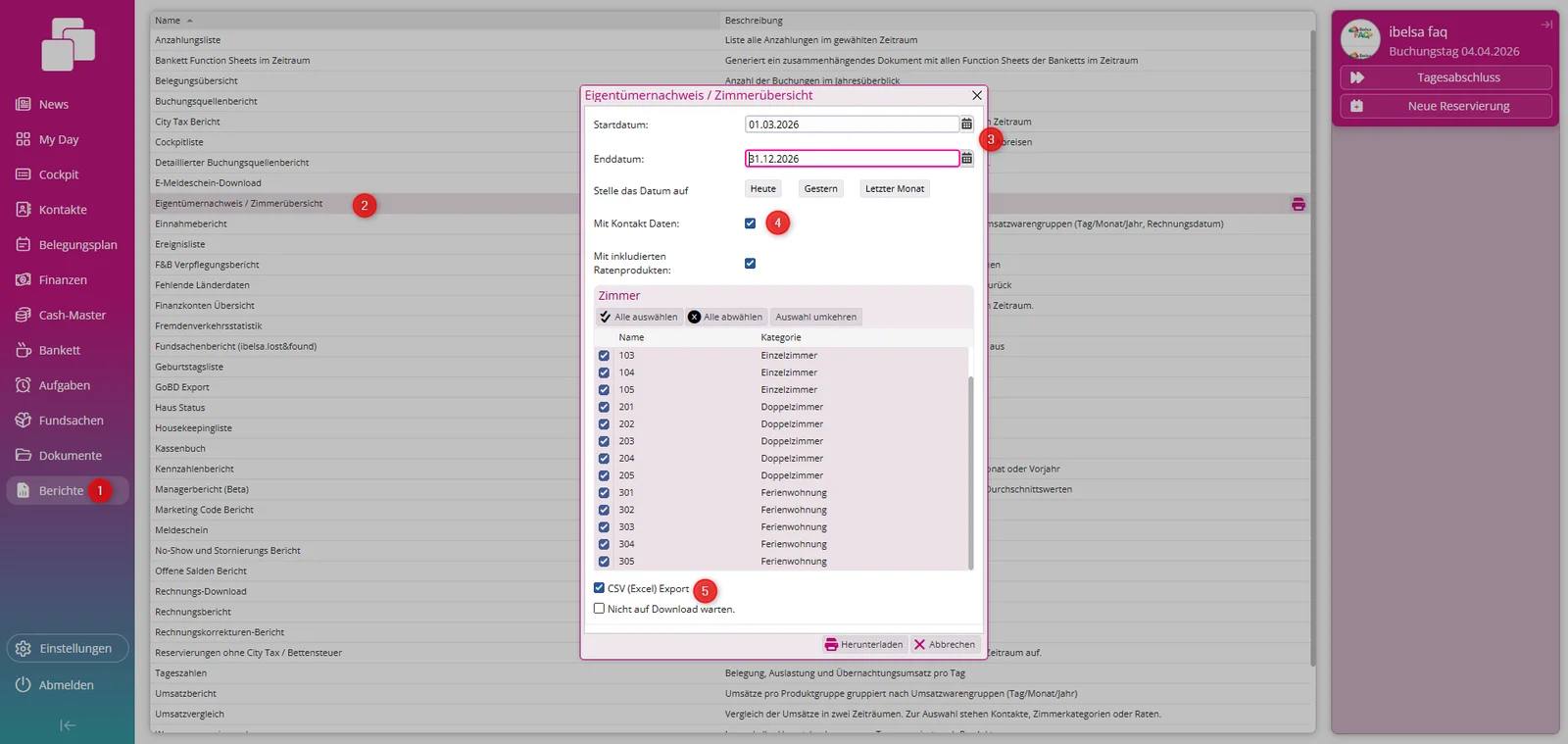Viewport: 1568px width, 744px height.
Task: Set date with the Letzter Monat button
Action: pyautogui.click(x=895, y=189)
